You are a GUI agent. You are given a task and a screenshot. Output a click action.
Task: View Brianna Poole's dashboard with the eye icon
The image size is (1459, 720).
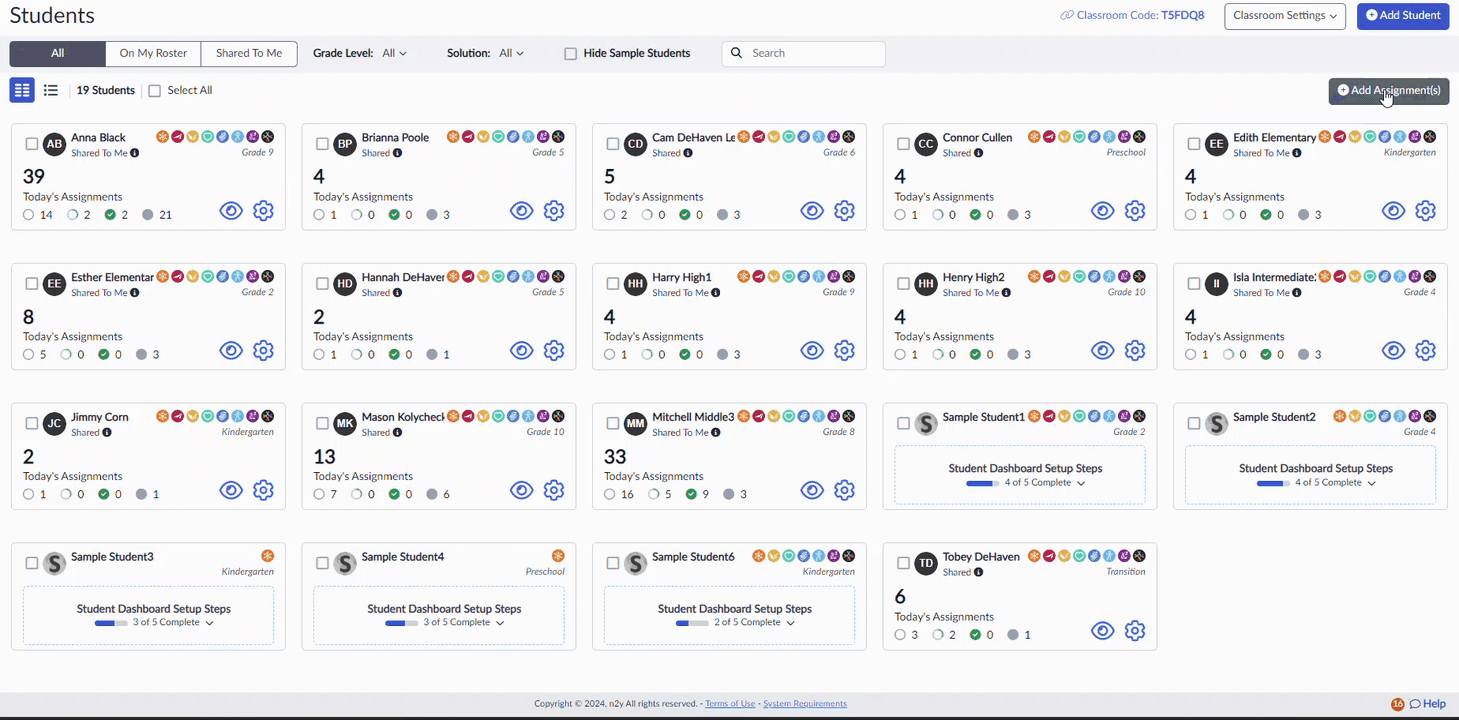[521, 211]
